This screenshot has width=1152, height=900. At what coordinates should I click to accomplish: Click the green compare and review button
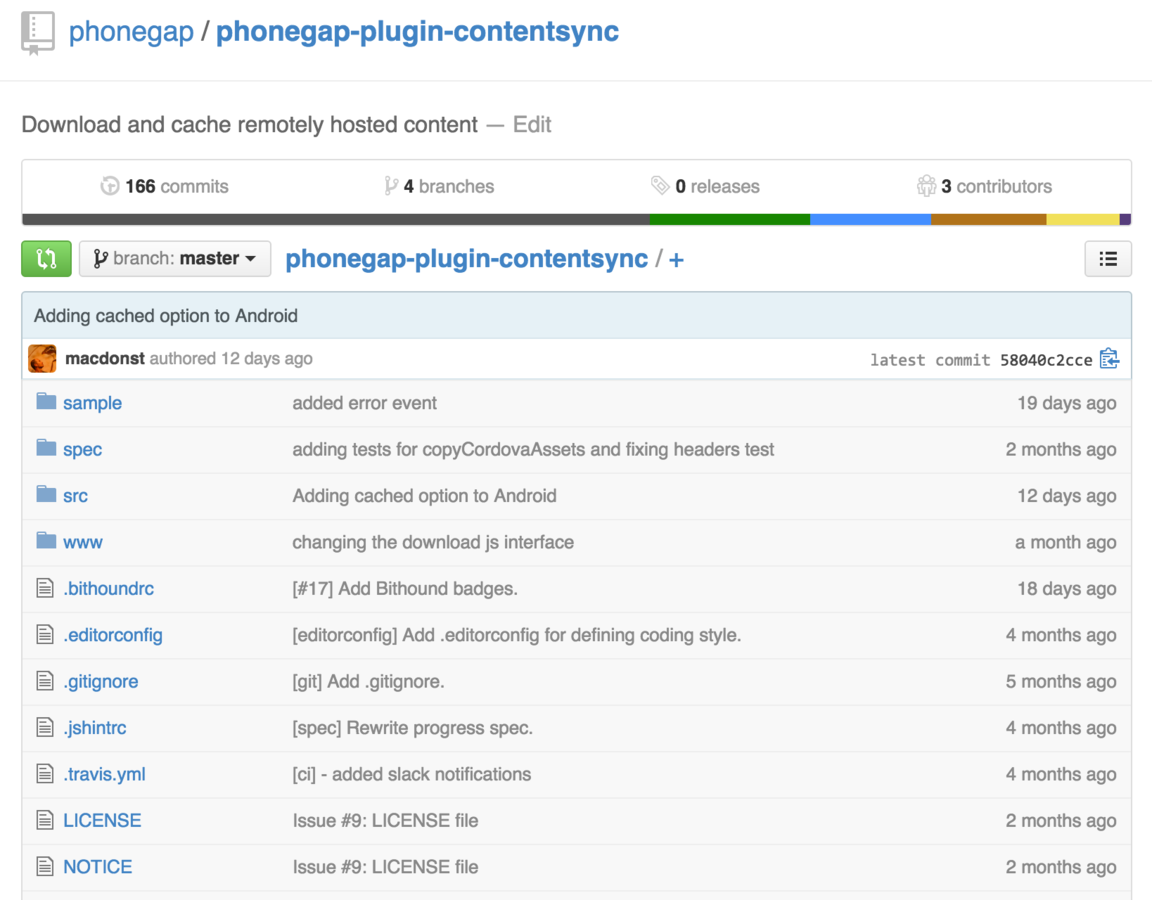click(x=46, y=259)
